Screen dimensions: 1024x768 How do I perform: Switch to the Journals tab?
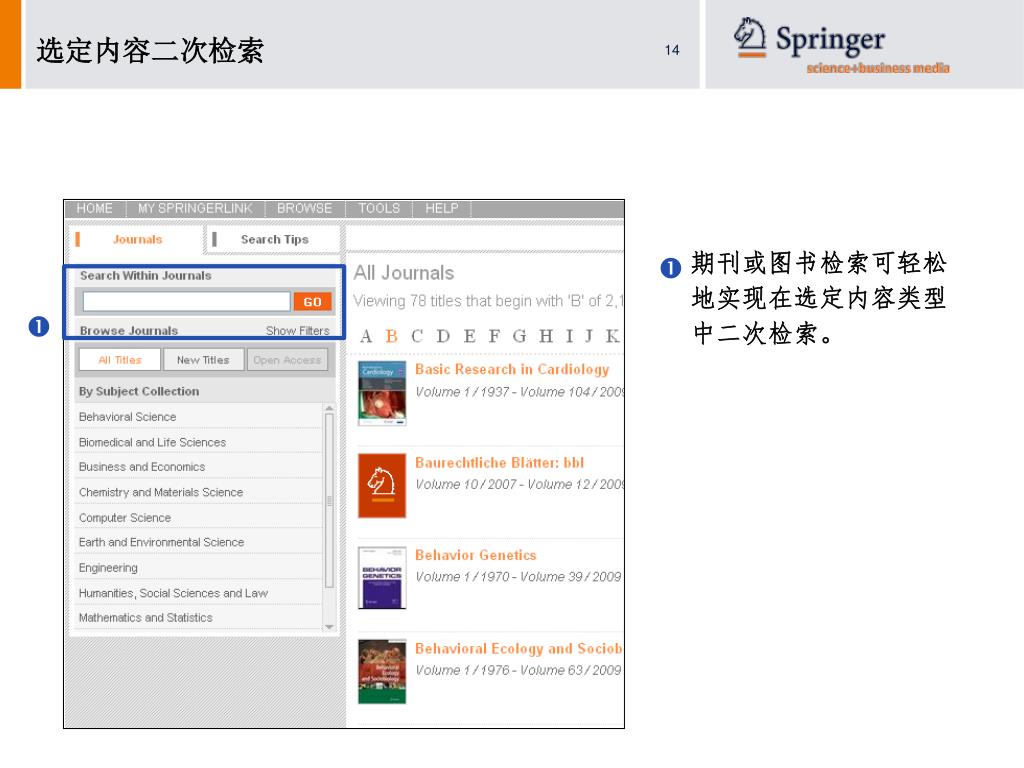pos(137,240)
